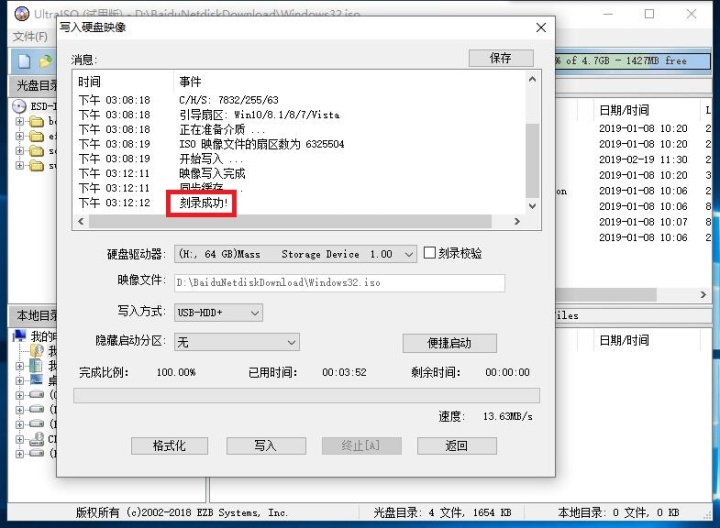Click upper 日期/时间 column header in main window
720x528 pixels.
(624, 110)
